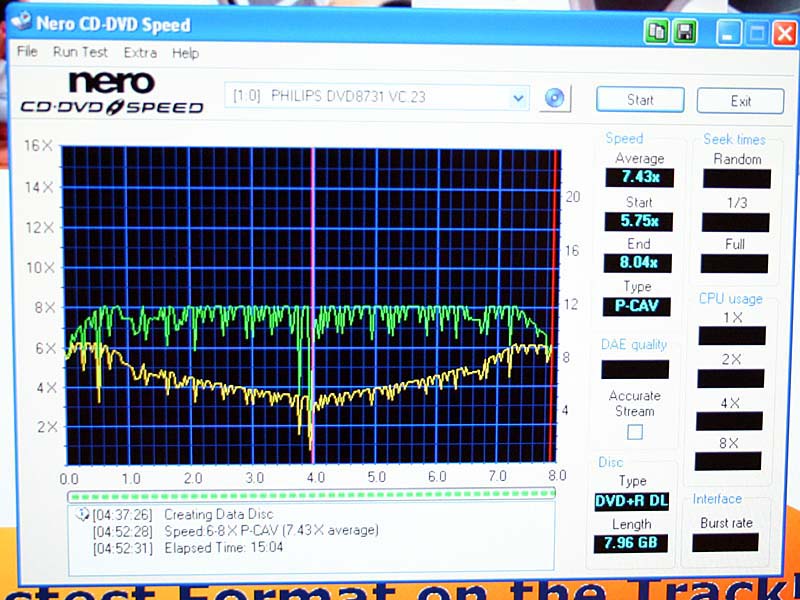The width and height of the screenshot is (800, 600).
Task: Click the 'DAE quality' group label
Action: click(634, 344)
